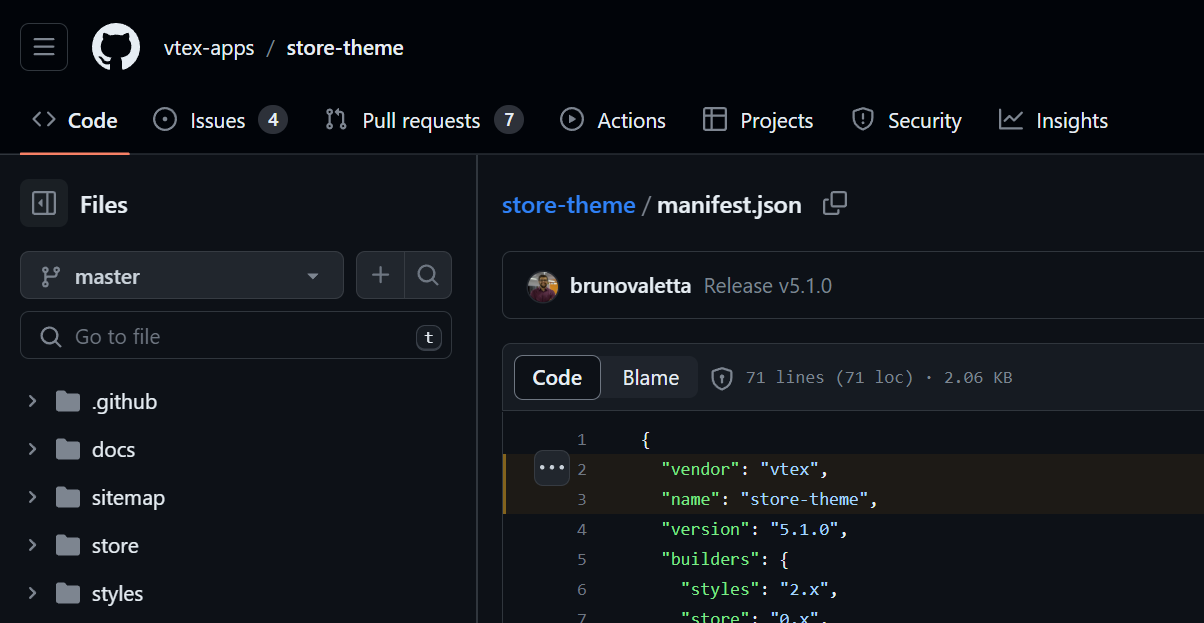Open the three-dots menu on line 2
The image size is (1204, 623).
[551, 468]
